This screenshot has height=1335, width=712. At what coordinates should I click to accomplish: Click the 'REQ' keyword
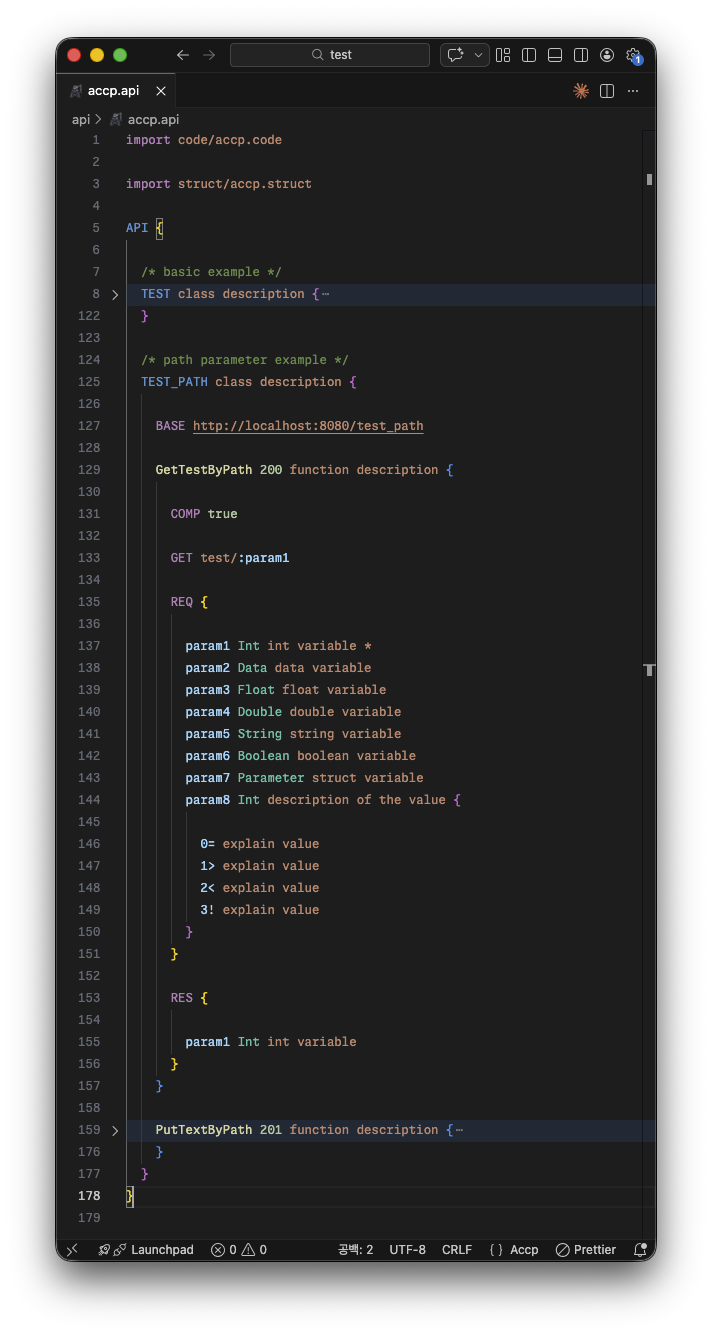point(182,602)
